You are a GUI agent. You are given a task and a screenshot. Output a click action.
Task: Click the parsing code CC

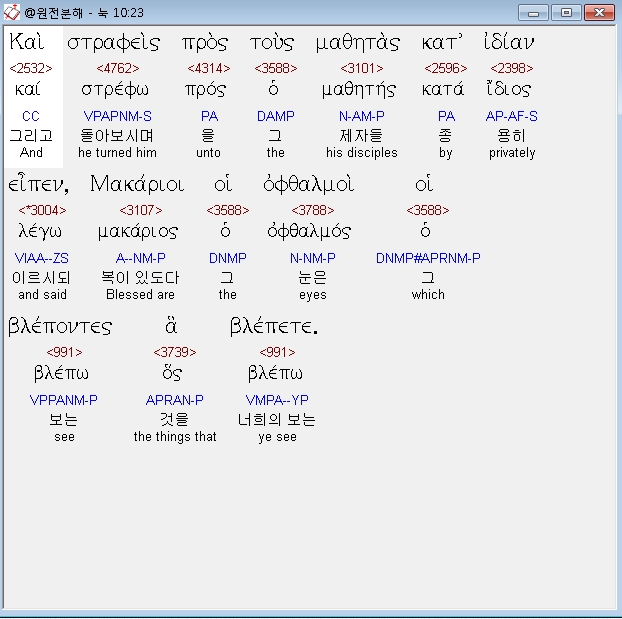coord(31,116)
